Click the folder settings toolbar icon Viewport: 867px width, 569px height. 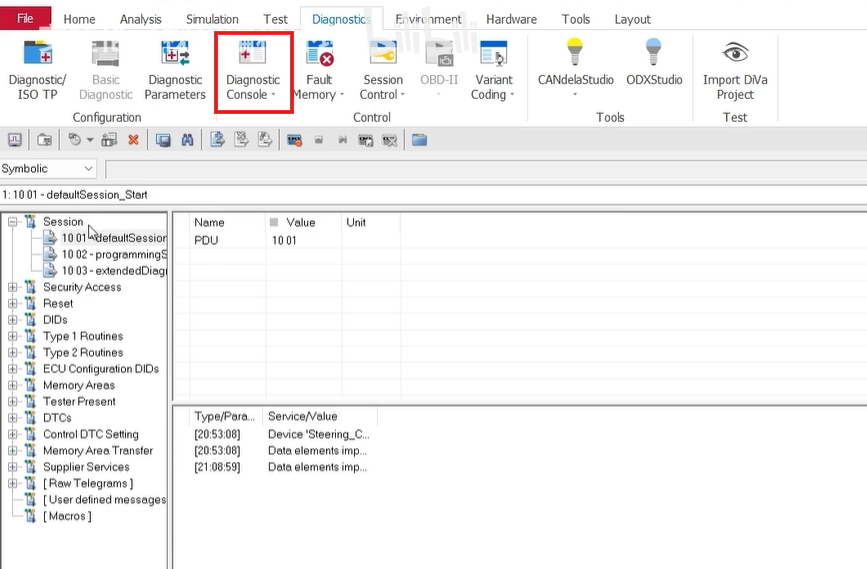44,140
